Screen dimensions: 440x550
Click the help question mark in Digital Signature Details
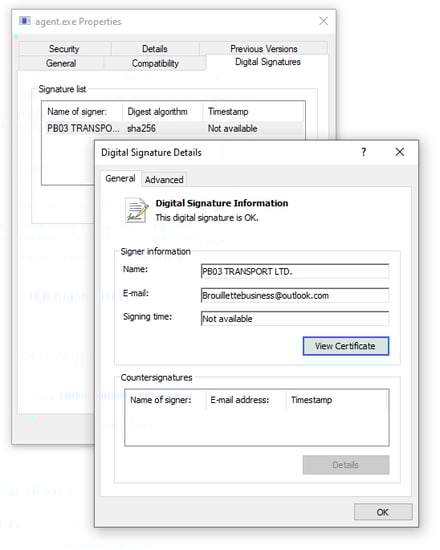[364, 152]
